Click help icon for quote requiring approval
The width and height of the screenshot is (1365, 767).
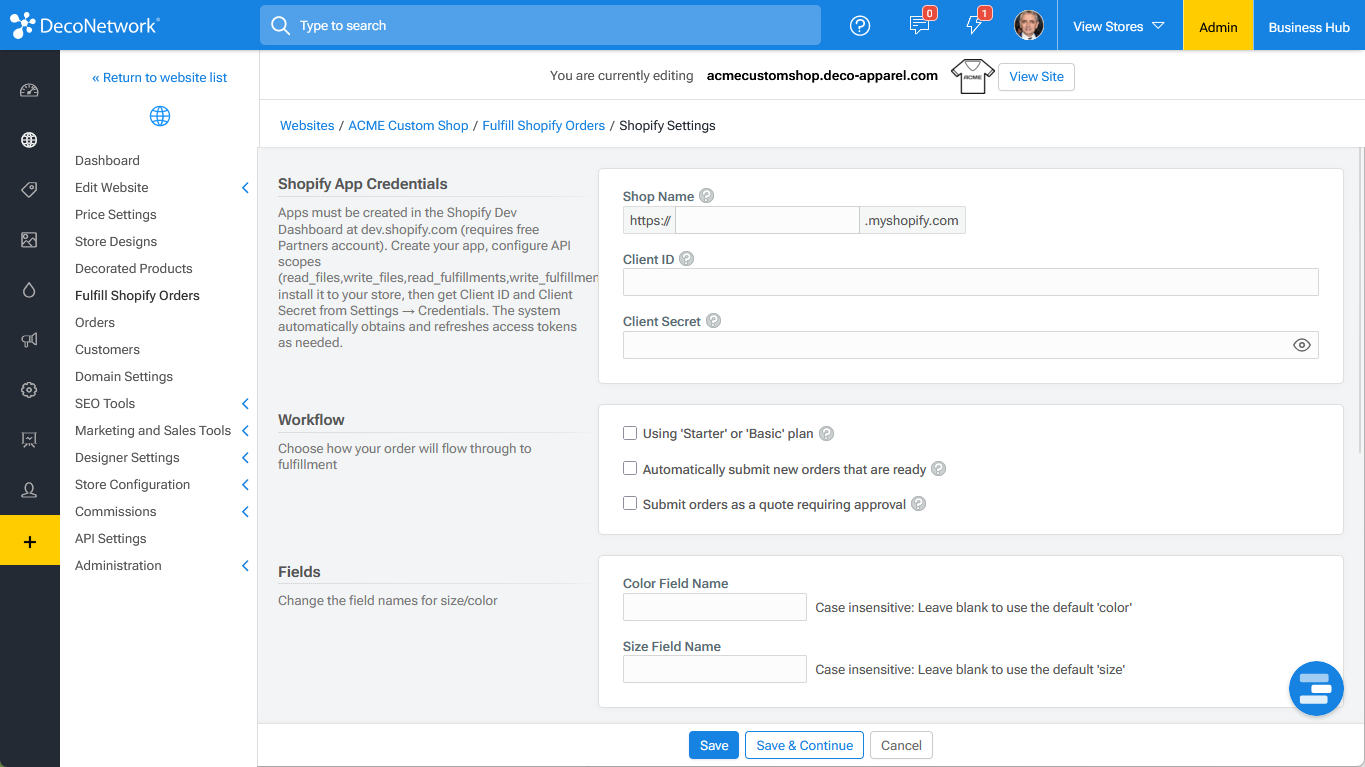[x=918, y=504]
